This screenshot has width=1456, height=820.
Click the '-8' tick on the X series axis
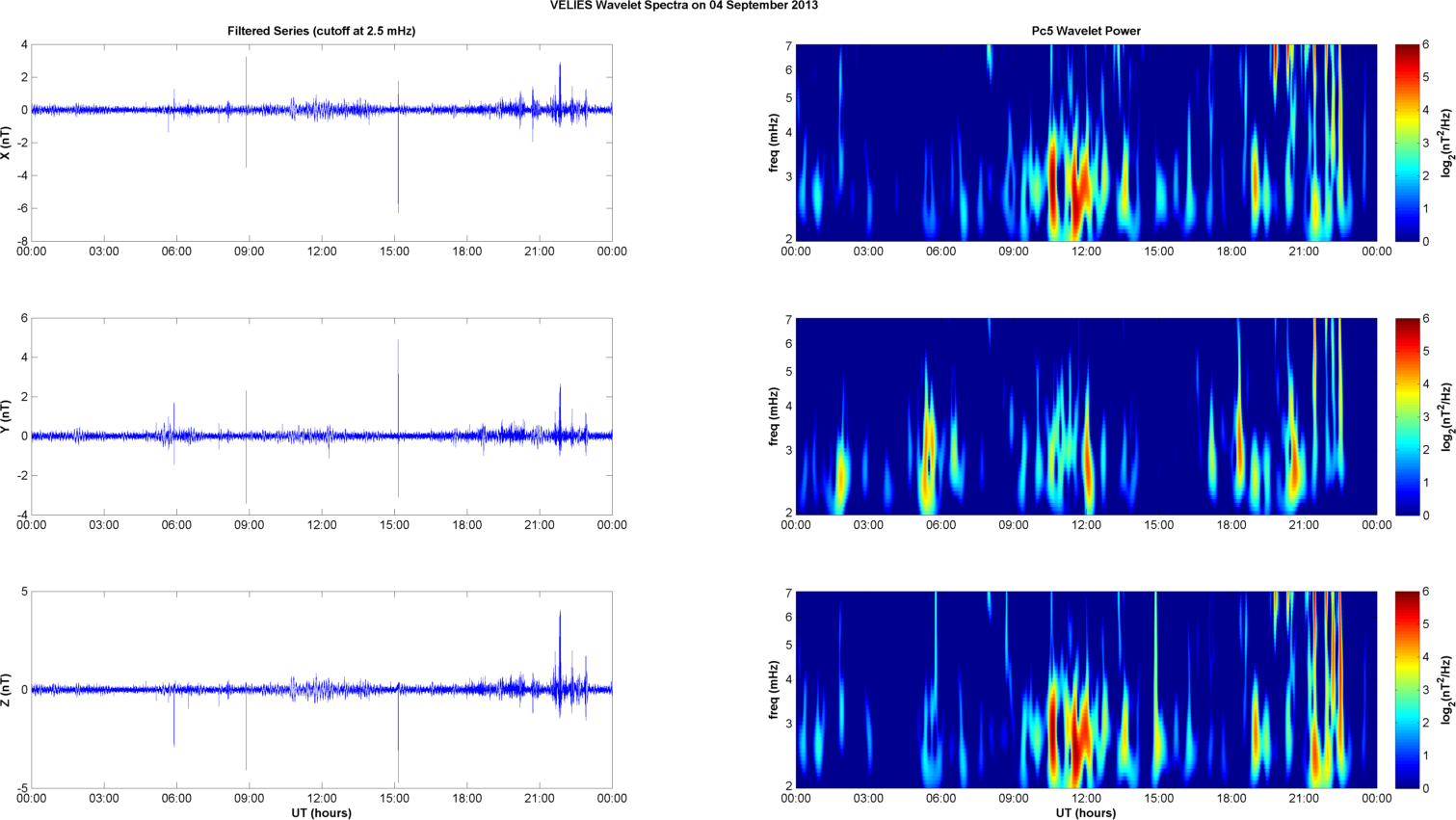(x=21, y=241)
